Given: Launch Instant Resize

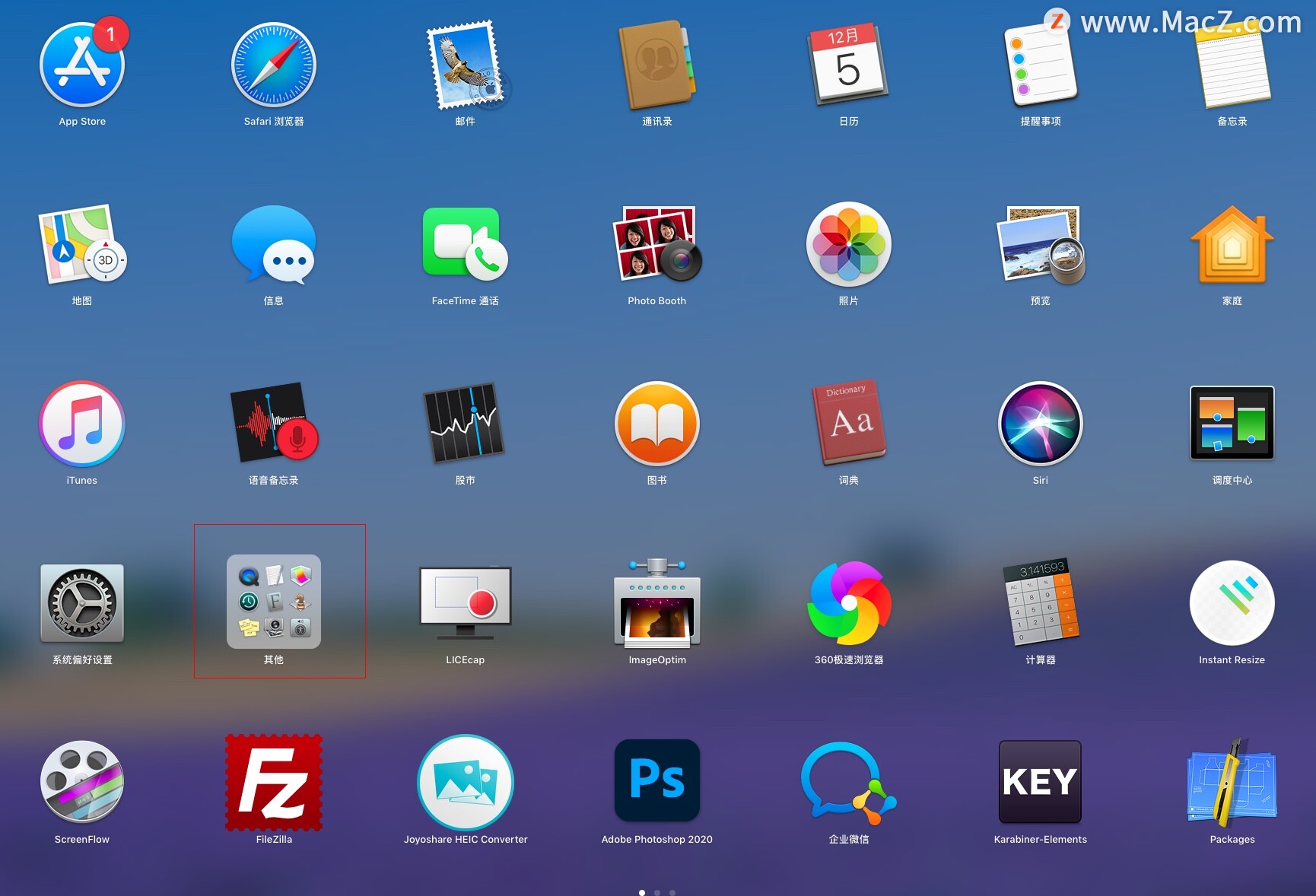Looking at the screenshot, I should pos(1232,603).
